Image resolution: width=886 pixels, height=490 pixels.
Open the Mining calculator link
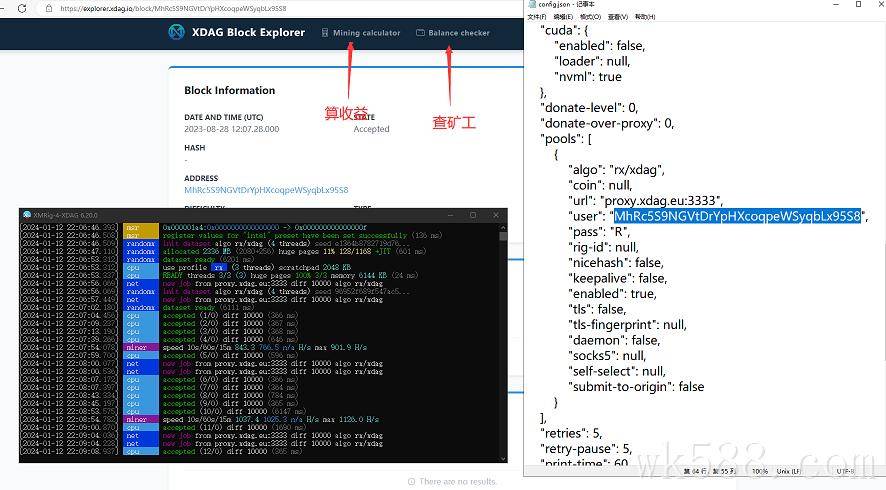(x=366, y=33)
